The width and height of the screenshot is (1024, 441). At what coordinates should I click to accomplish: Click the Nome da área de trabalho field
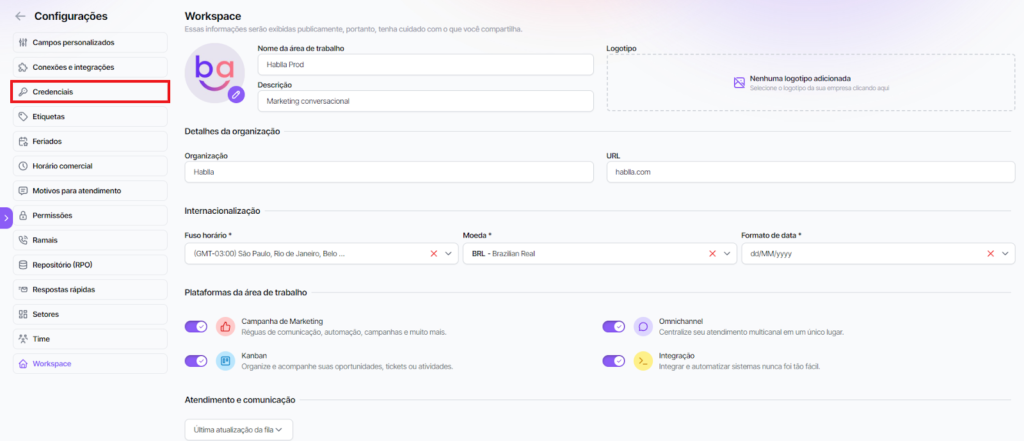(425, 64)
